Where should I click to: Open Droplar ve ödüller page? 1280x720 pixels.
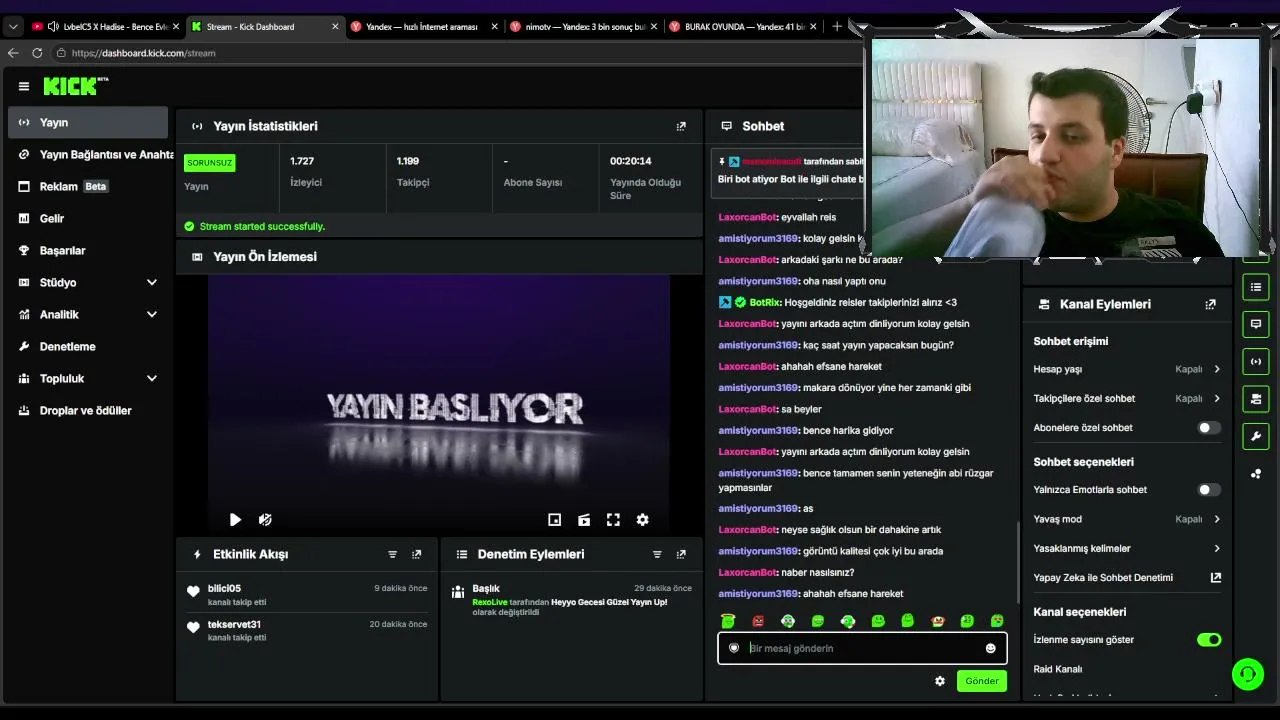(x=89, y=411)
